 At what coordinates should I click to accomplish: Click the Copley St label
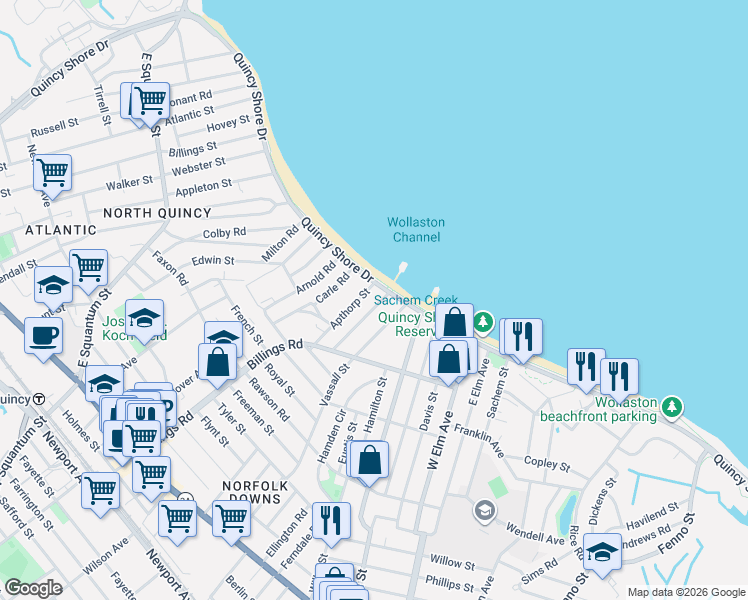[547, 464]
